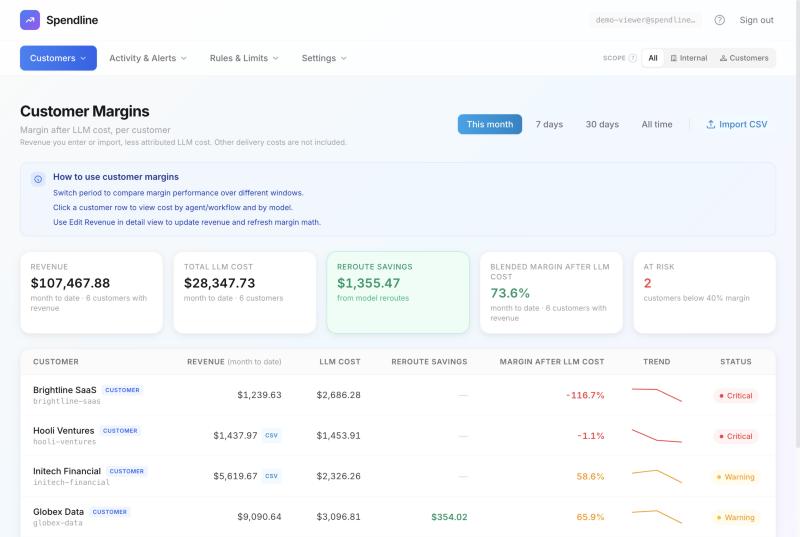
Task: Click CUSTOMER tag next to Hooli Ventures
Action: coord(120,431)
